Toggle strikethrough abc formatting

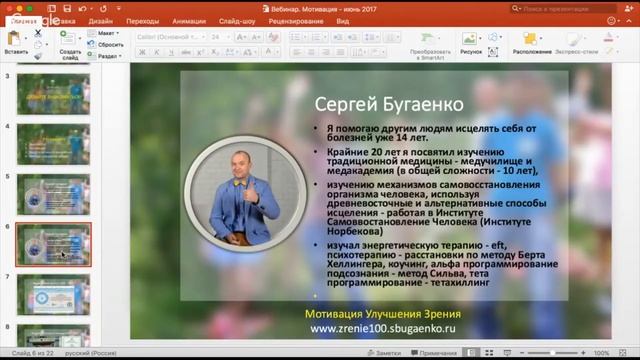186,52
